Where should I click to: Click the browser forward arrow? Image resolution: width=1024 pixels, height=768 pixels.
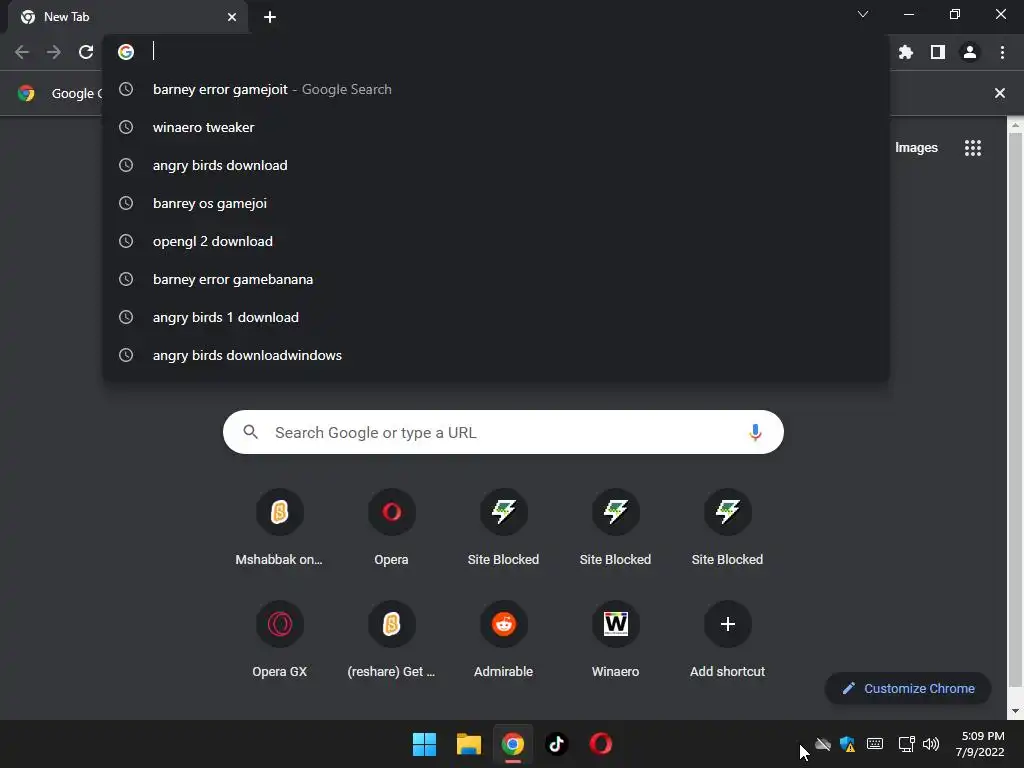coord(54,52)
